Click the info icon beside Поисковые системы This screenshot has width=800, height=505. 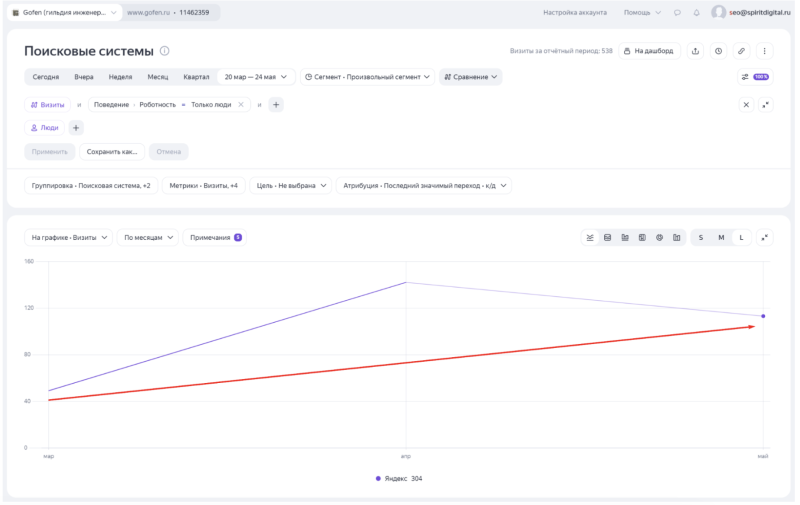coord(165,51)
